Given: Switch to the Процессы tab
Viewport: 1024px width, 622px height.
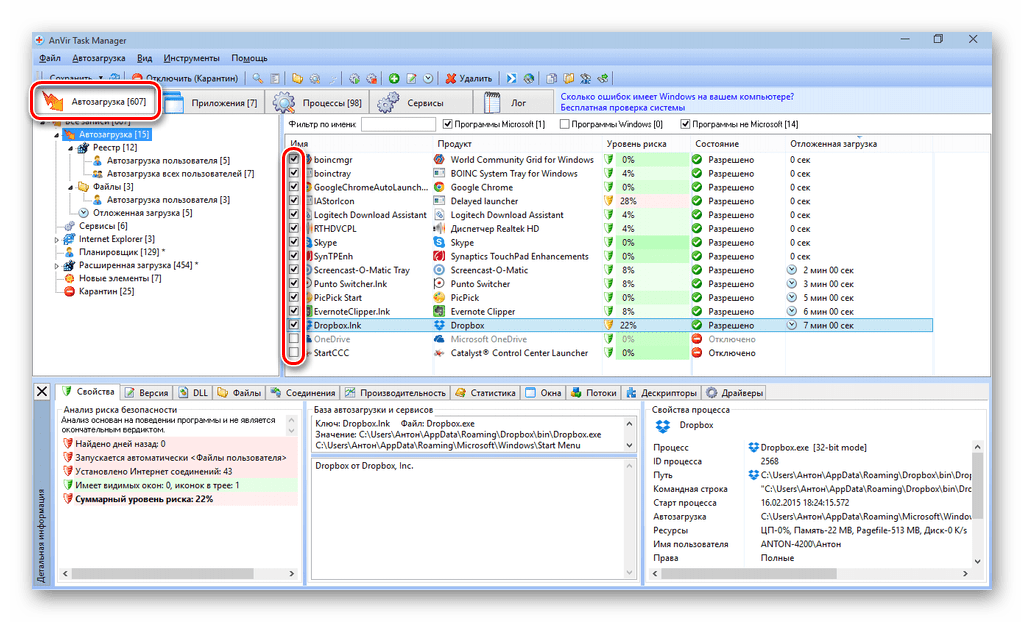Looking at the screenshot, I should pos(318,103).
